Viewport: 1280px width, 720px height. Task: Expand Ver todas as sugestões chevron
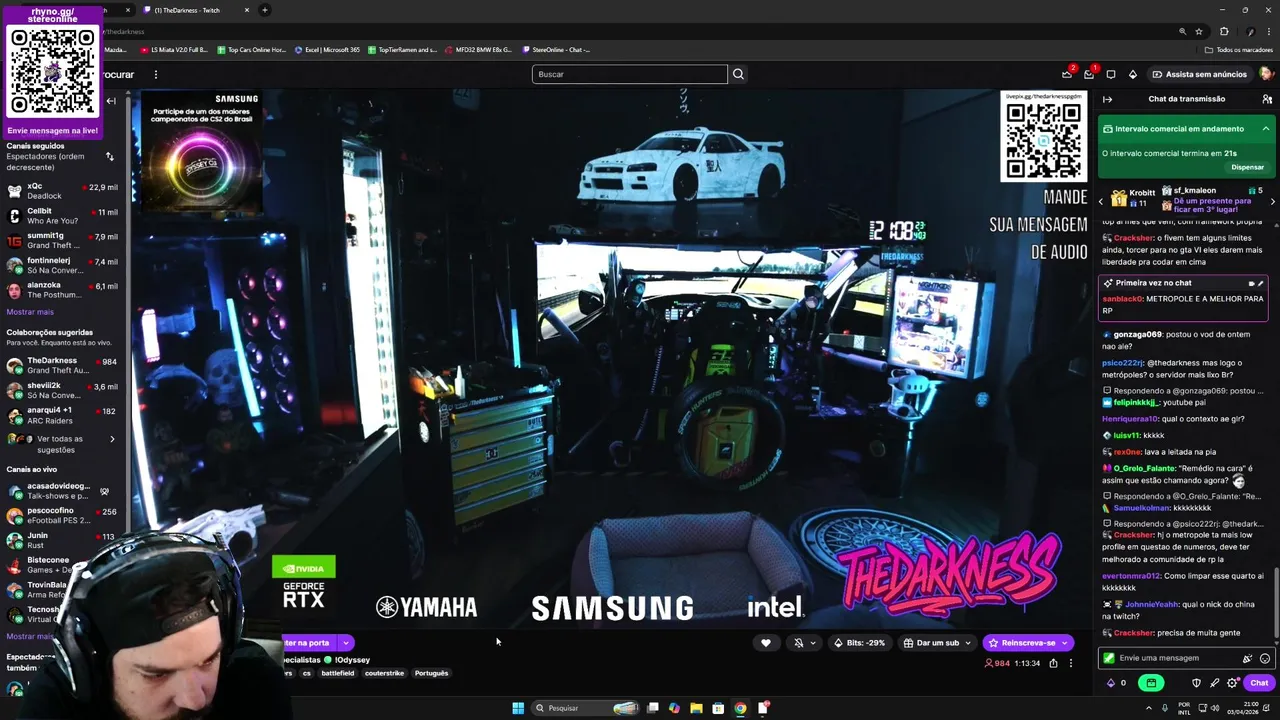(112, 439)
